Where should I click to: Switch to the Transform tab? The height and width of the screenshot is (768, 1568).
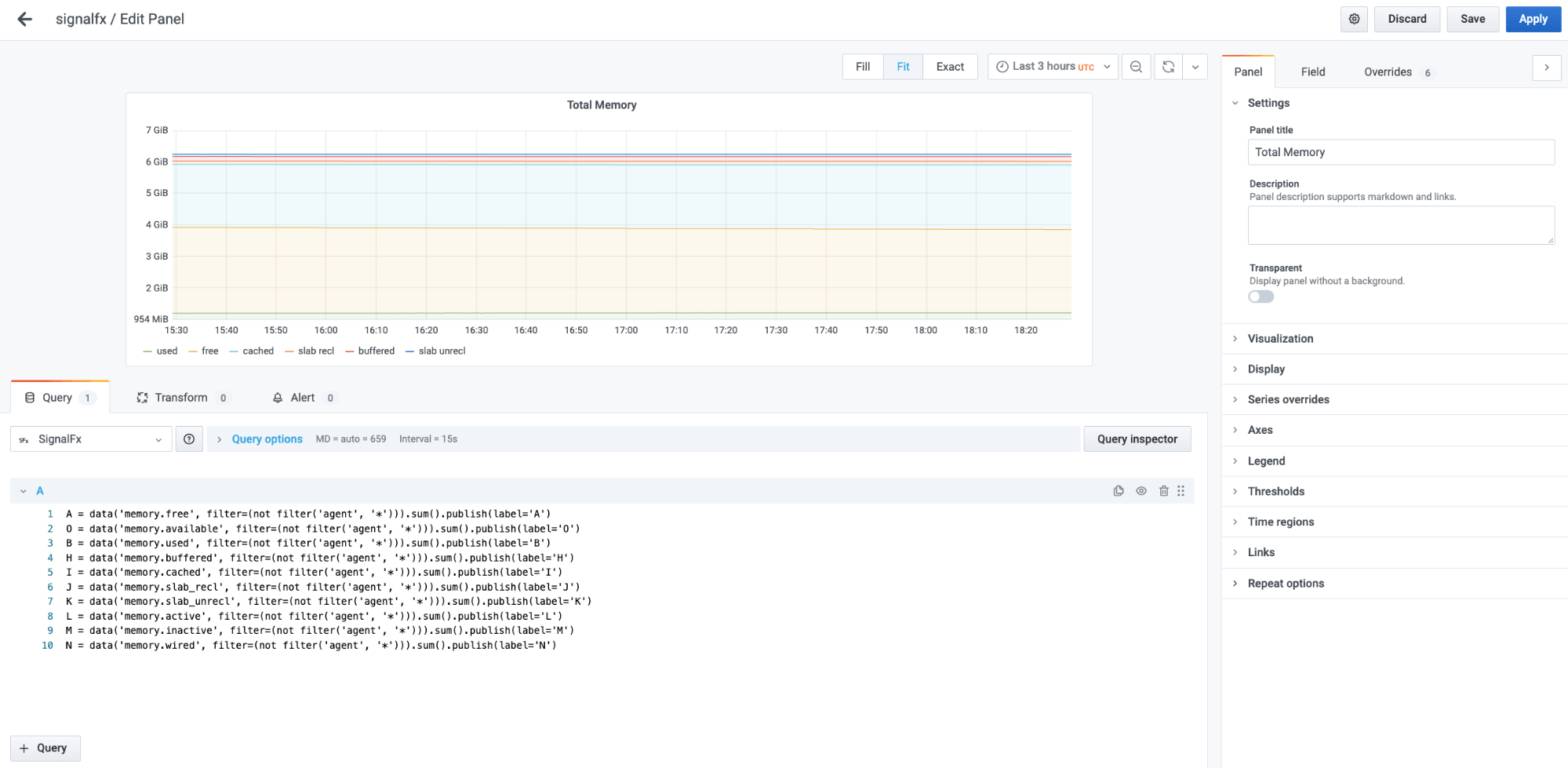tap(181, 398)
